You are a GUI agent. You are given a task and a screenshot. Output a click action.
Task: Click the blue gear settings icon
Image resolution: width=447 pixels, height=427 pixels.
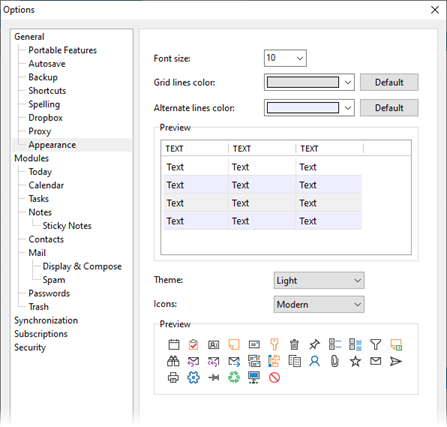194,378
